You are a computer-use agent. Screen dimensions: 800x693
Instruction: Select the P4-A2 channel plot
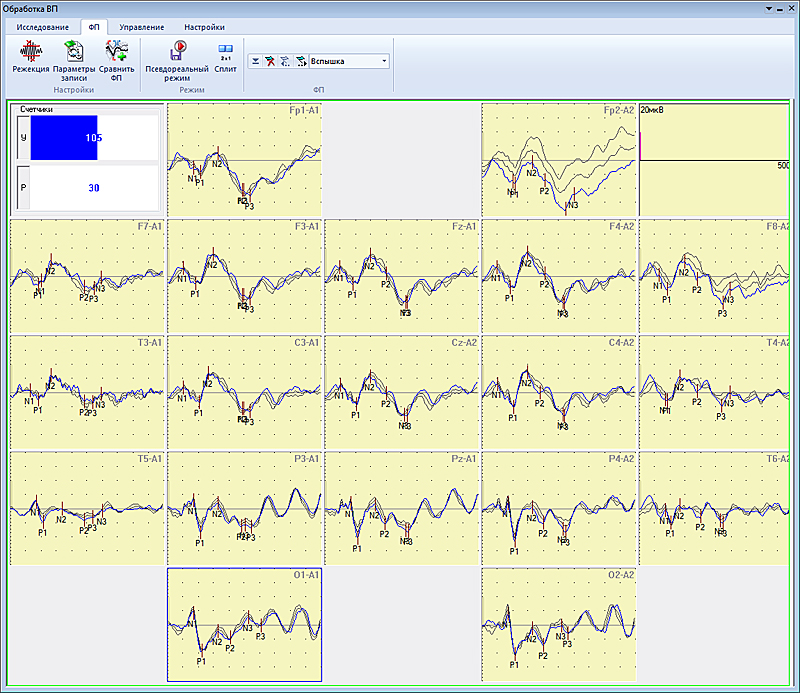click(559, 509)
